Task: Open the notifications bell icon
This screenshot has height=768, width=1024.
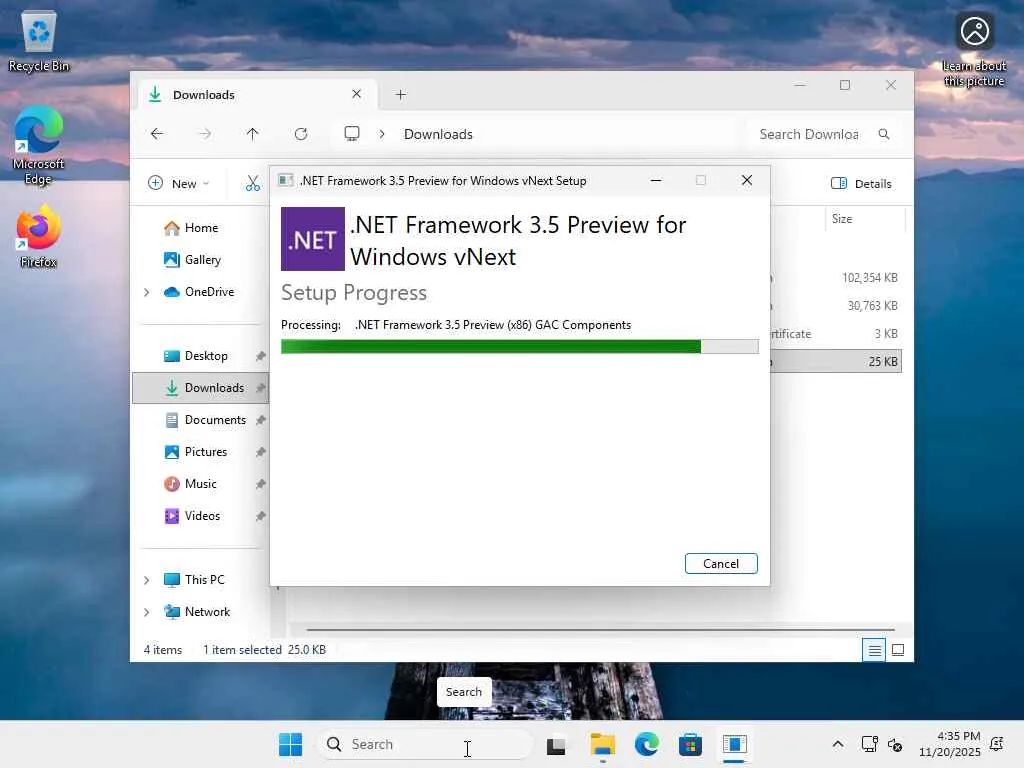Action: click(x=997, y=744)
